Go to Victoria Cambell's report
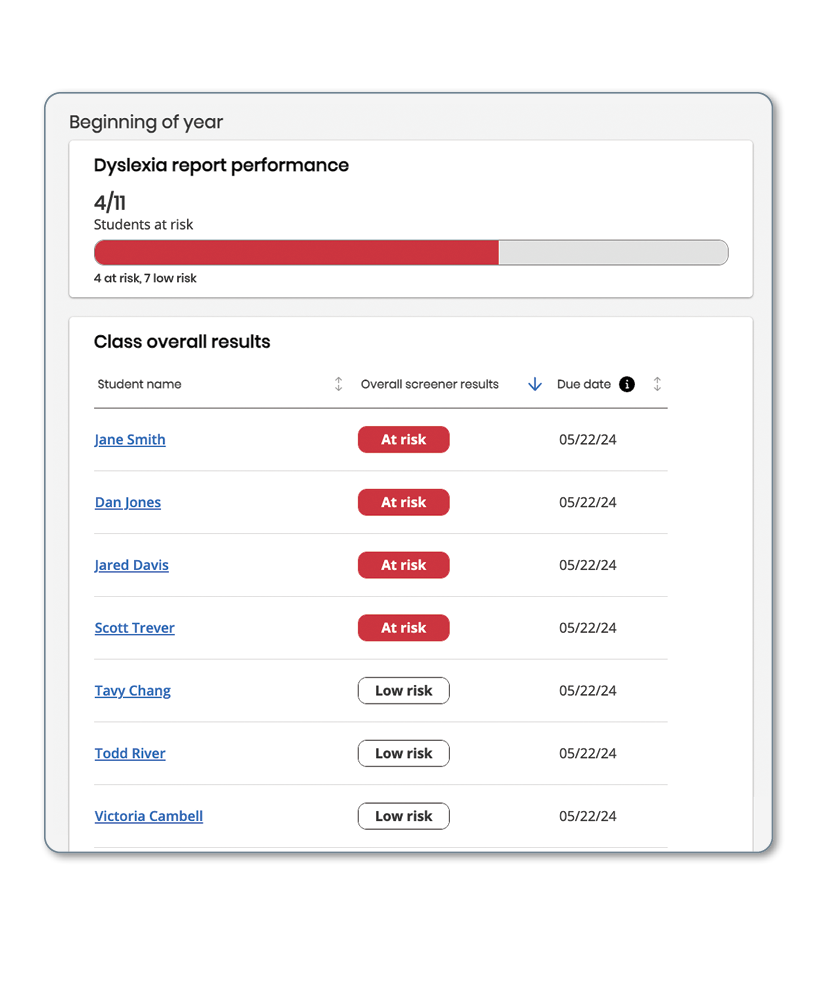 [149, 817]
